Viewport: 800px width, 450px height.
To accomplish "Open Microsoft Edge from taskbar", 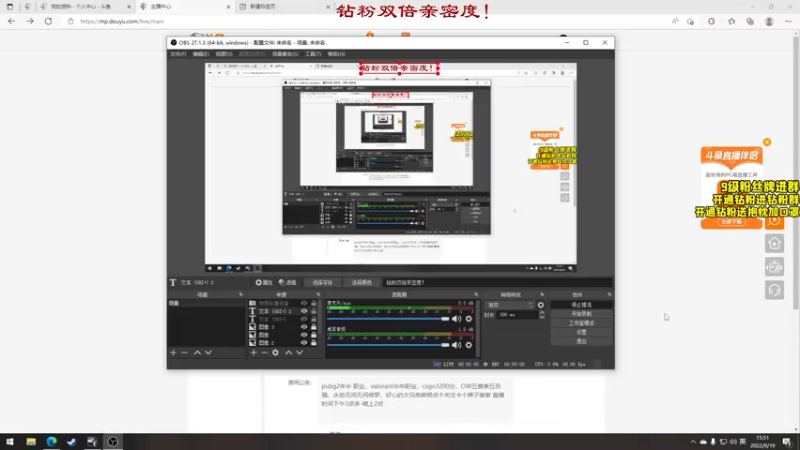I will 52,441.
